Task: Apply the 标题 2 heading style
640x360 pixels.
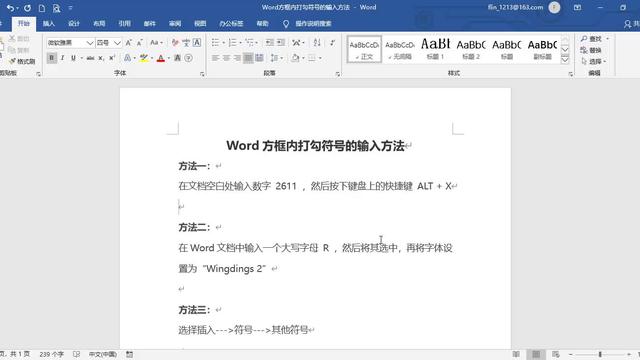Action: pos(471,49)
